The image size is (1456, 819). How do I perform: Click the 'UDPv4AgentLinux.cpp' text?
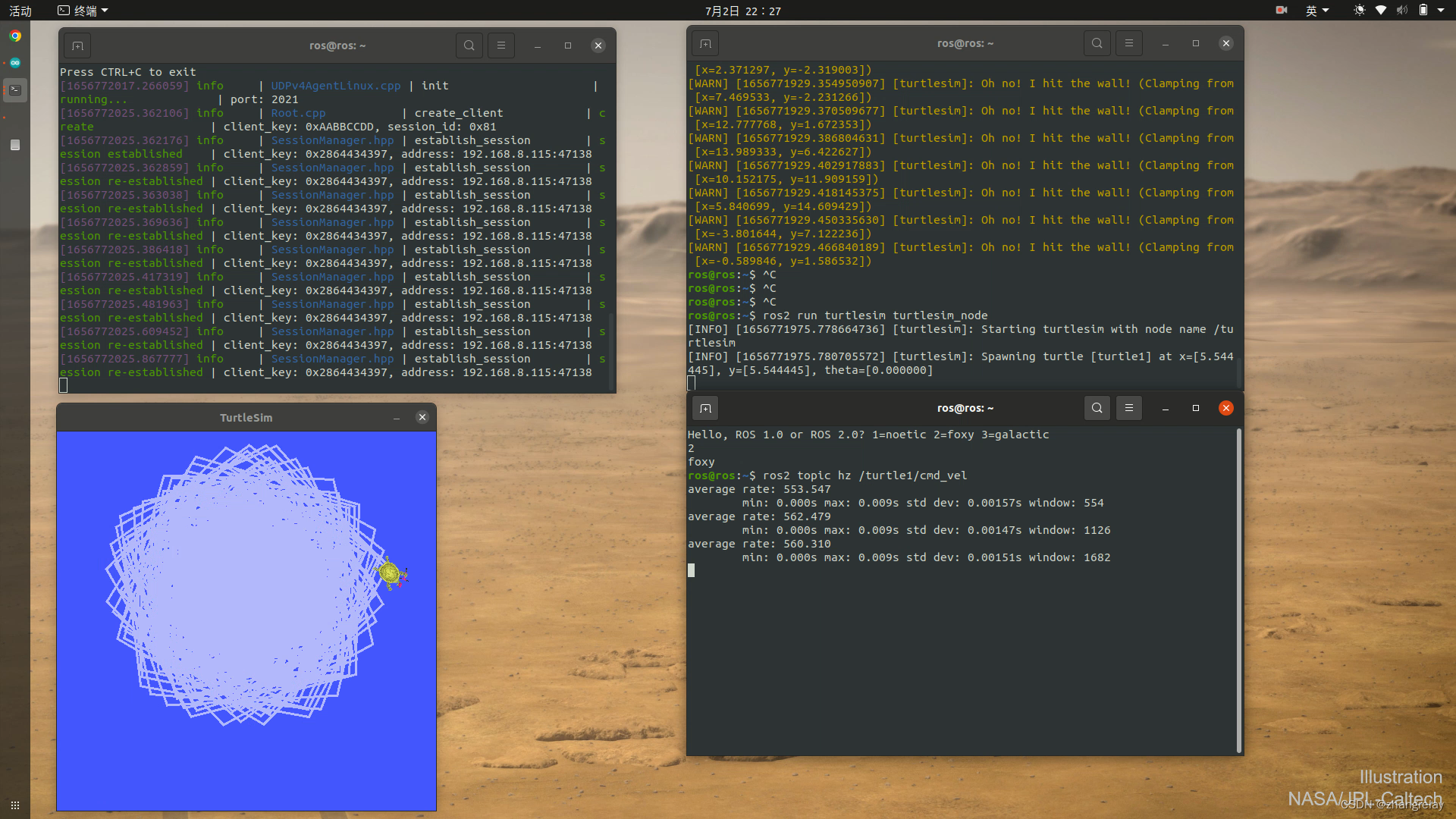(336, 86)
